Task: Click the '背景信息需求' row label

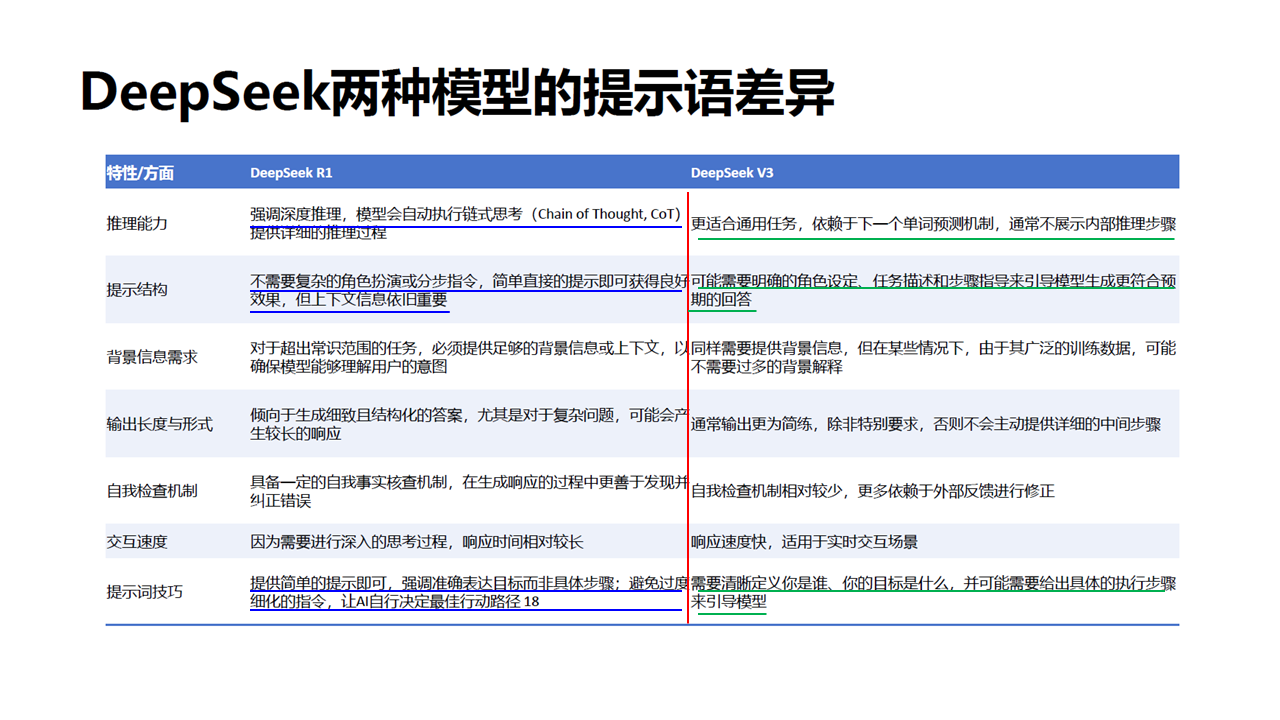Action: tap(152, 357)
